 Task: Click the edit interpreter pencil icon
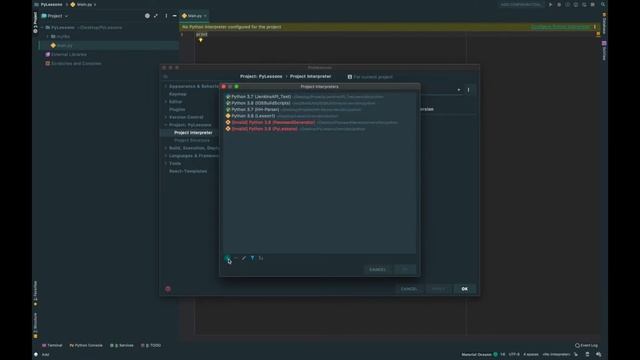244,258
